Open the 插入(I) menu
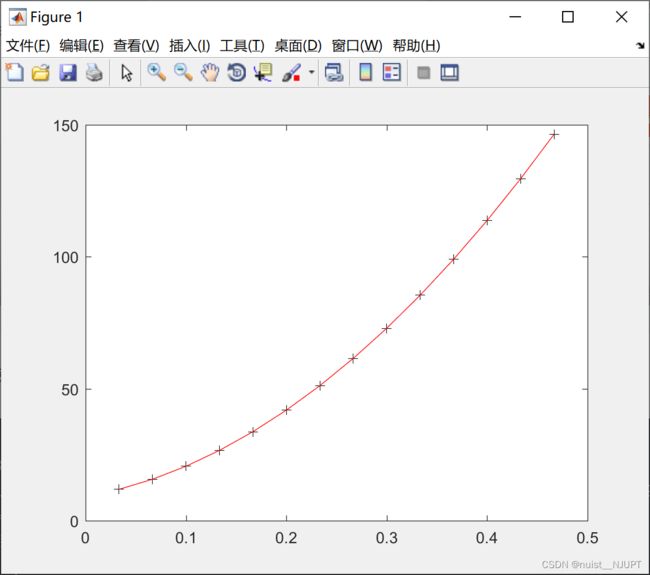Screen dimensions: 650x575 [x=190, y=46]
